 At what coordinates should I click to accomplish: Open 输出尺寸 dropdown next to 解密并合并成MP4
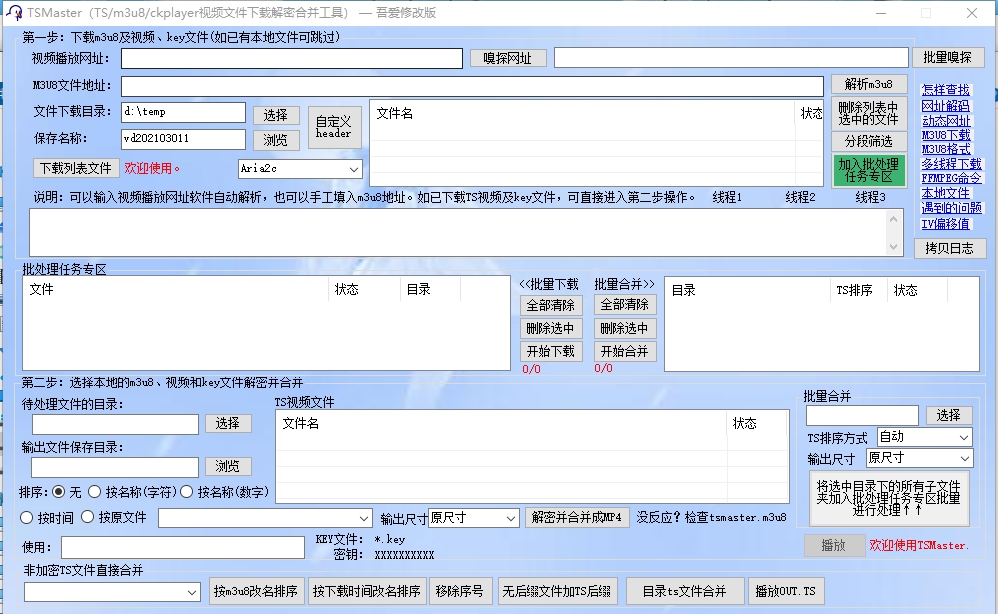click(474, 518)
